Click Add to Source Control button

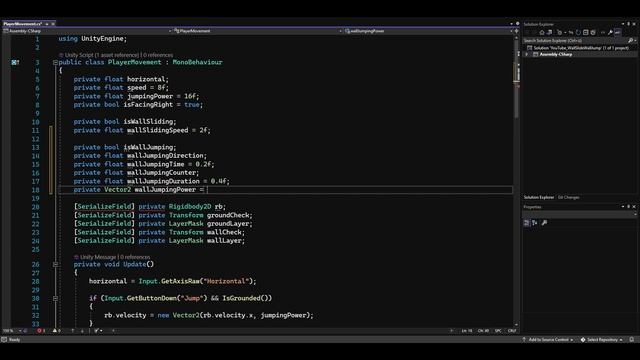coord(548,340)
